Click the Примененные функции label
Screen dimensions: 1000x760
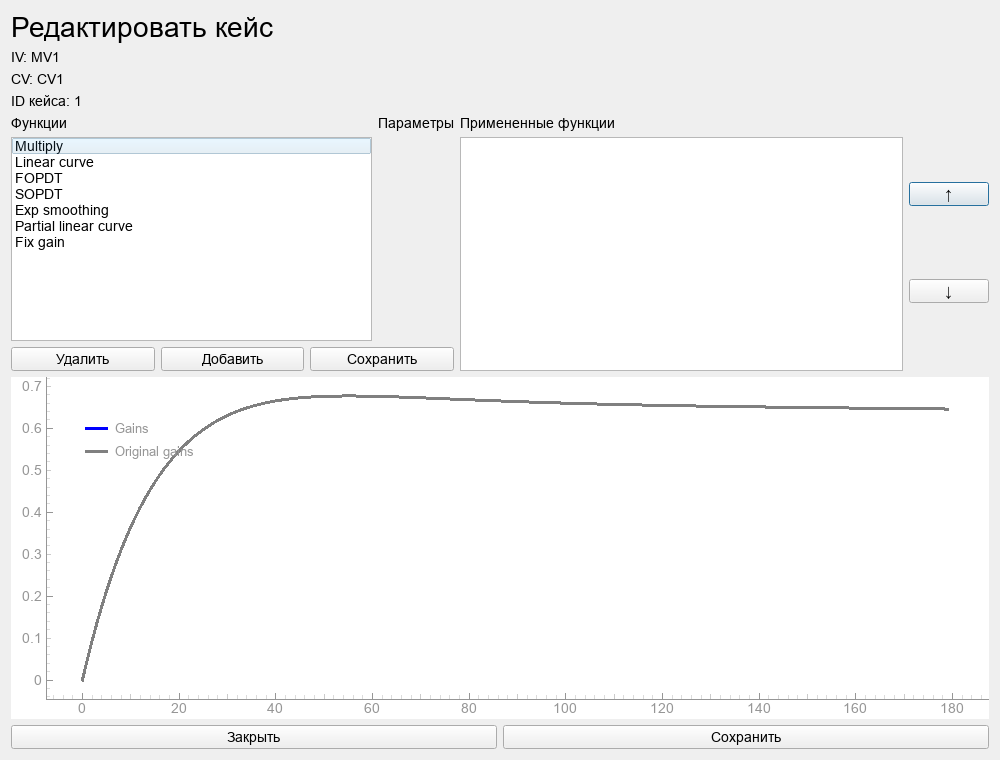(x=537, y=123)
